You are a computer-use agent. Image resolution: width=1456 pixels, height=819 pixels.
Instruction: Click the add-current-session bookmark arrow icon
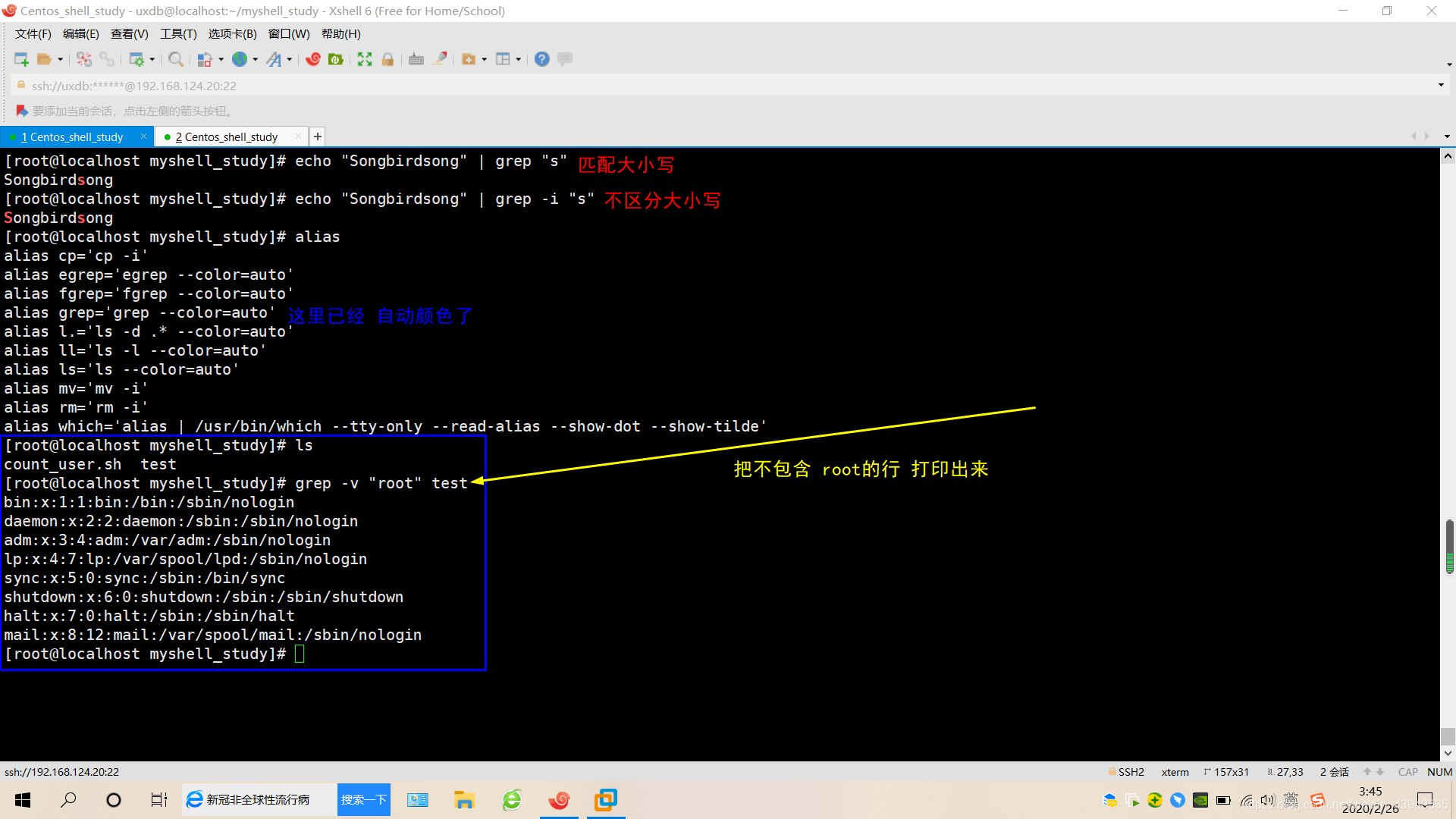pyautogui.click(x=22, y=111)
